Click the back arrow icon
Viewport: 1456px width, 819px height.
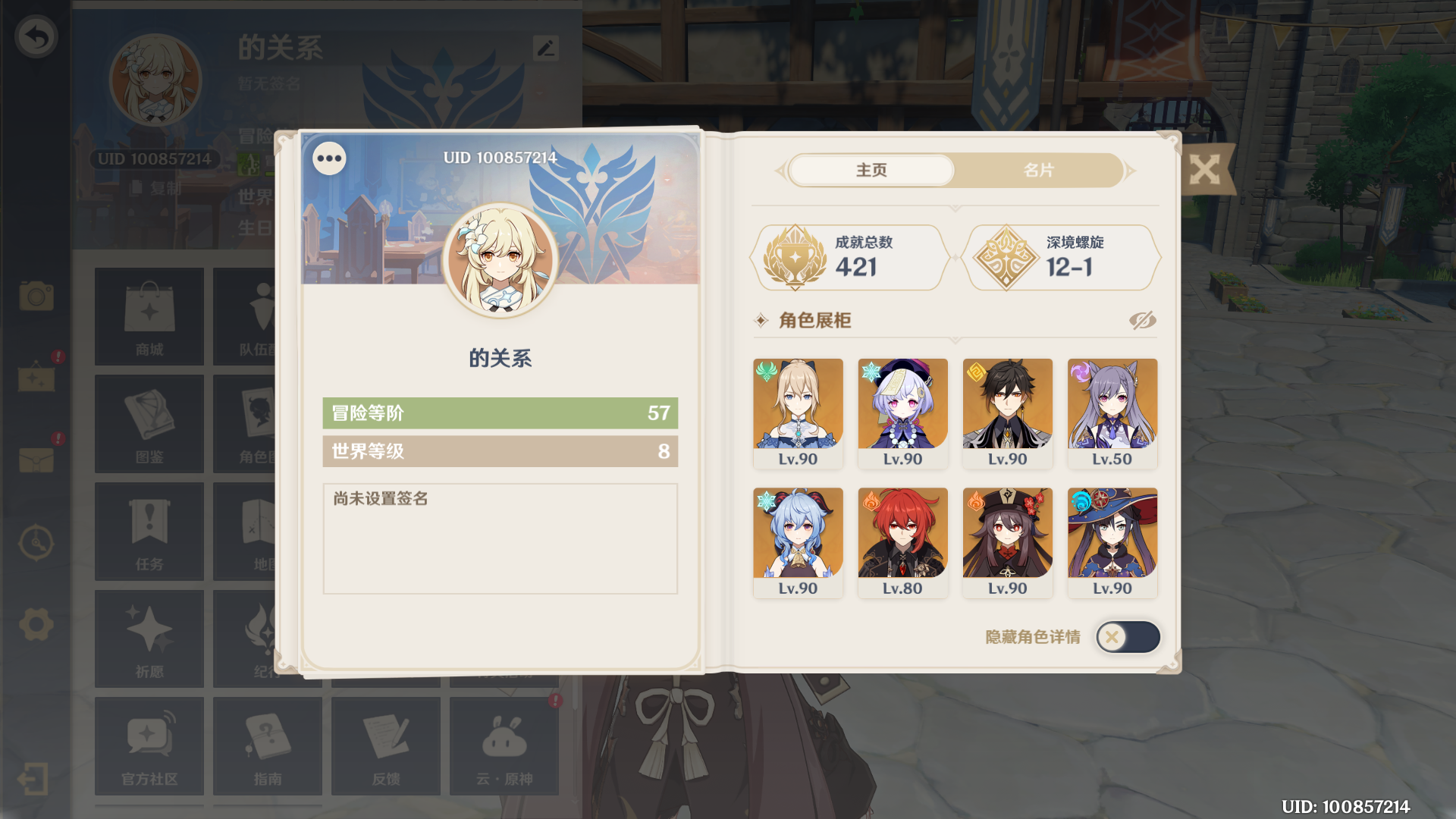tap(36, 36)
